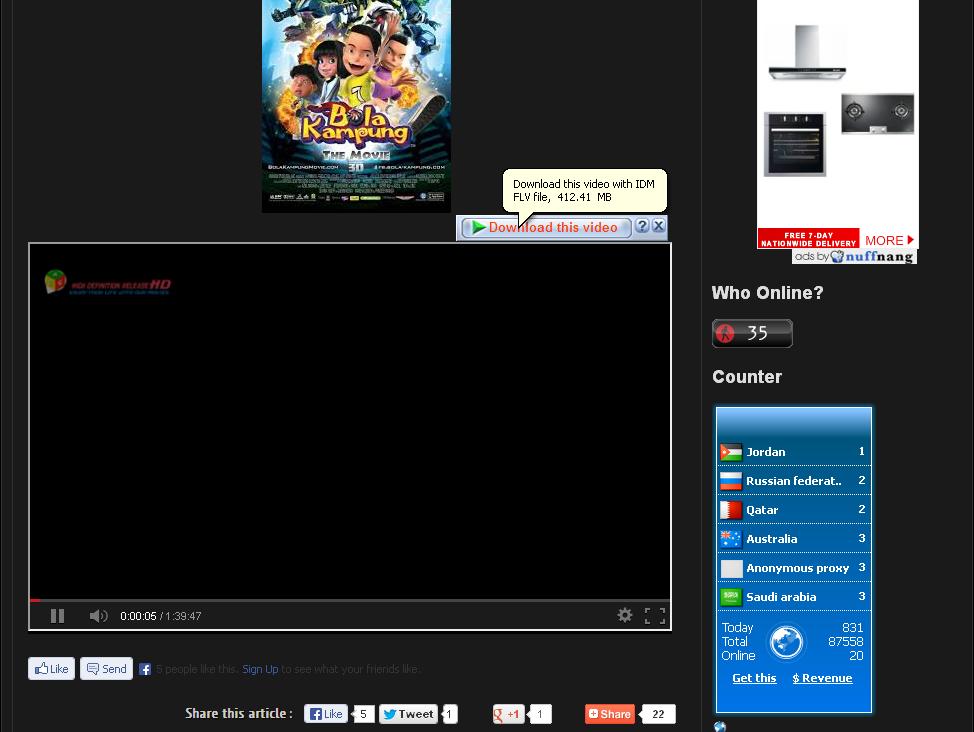
Task: Click the Who Online 35 counter
Action: click(752, 333)
